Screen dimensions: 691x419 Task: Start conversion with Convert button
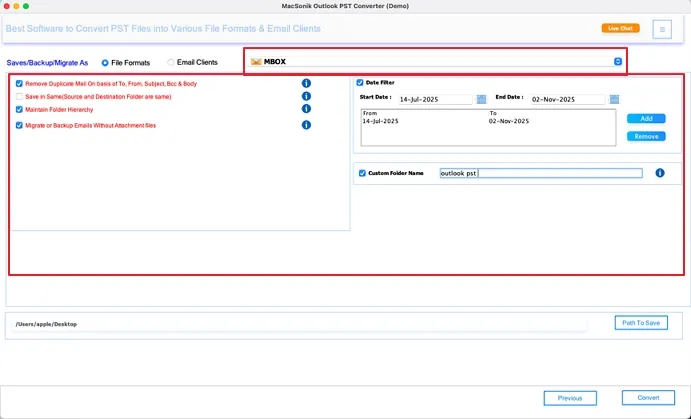[648, 398]
